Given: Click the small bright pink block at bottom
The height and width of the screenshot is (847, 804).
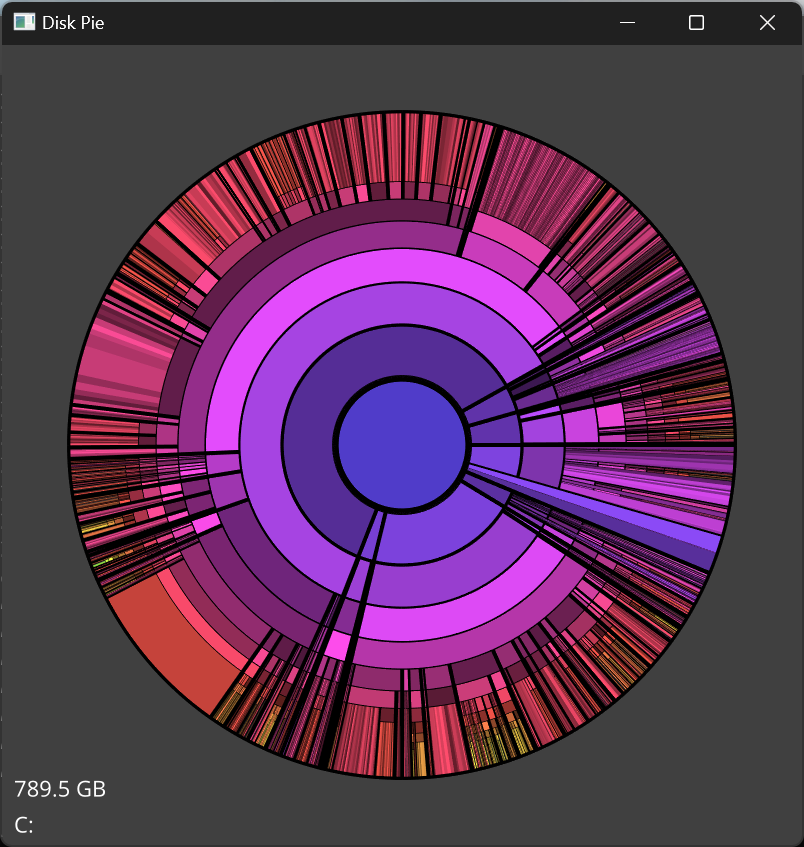Looking at the screenshot, I should click(x=337, y=647).
